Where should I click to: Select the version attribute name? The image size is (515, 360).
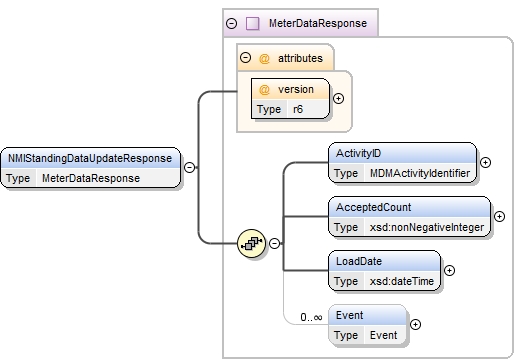296,89
